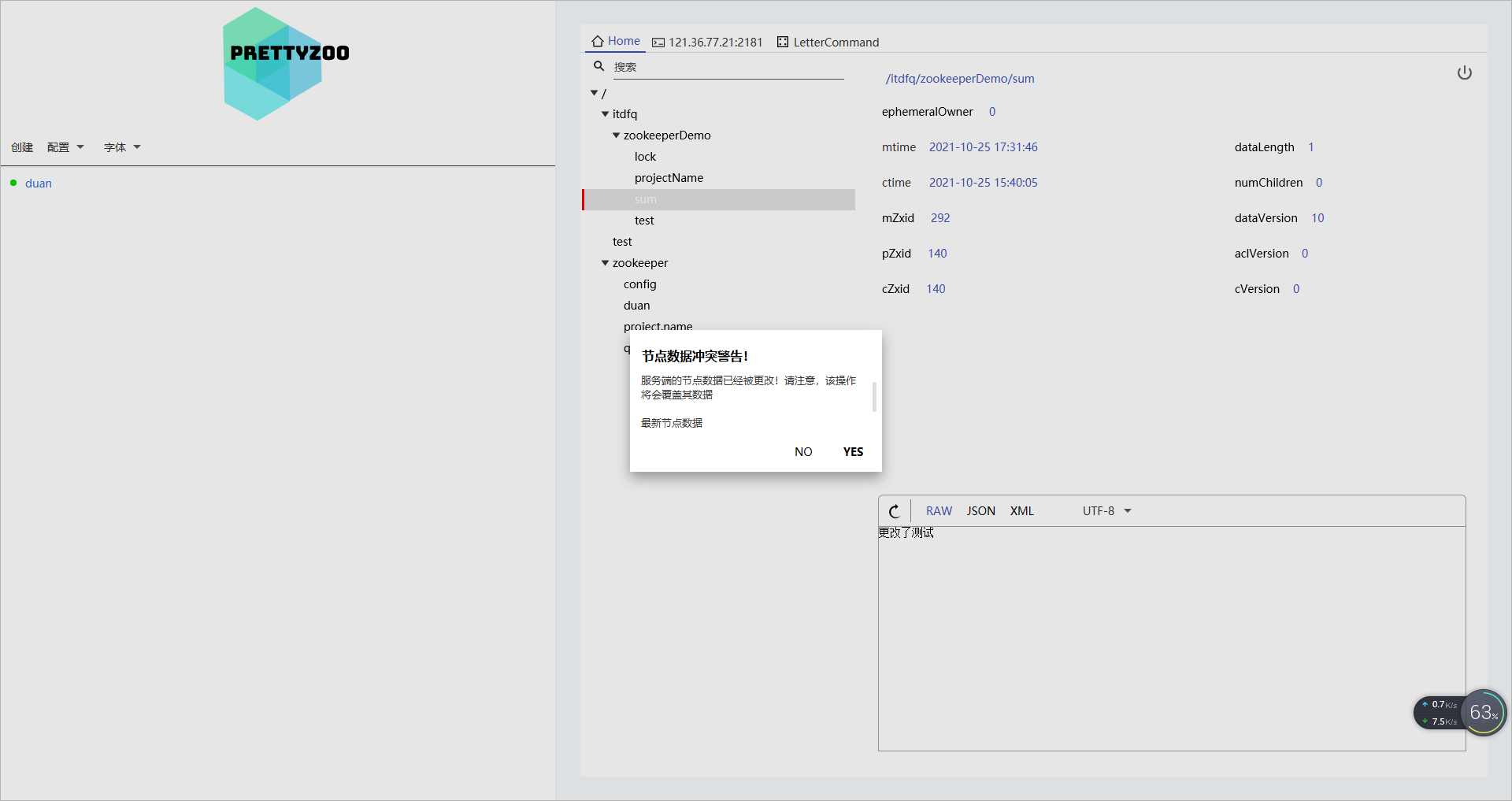Image resolution: width=1512 pixels, height=801 pixels.
Task: Collapse the zookeeperDemo tree node
Action: 616,135
